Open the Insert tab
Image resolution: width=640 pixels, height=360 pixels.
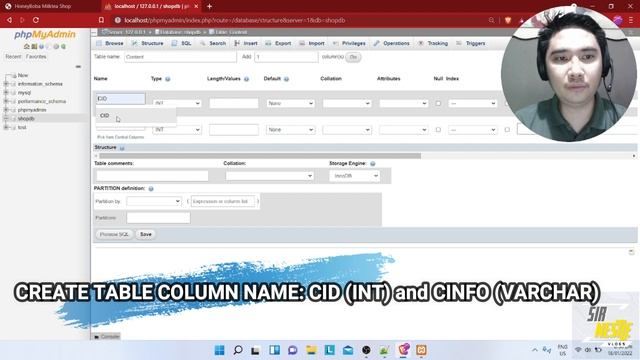246,43
